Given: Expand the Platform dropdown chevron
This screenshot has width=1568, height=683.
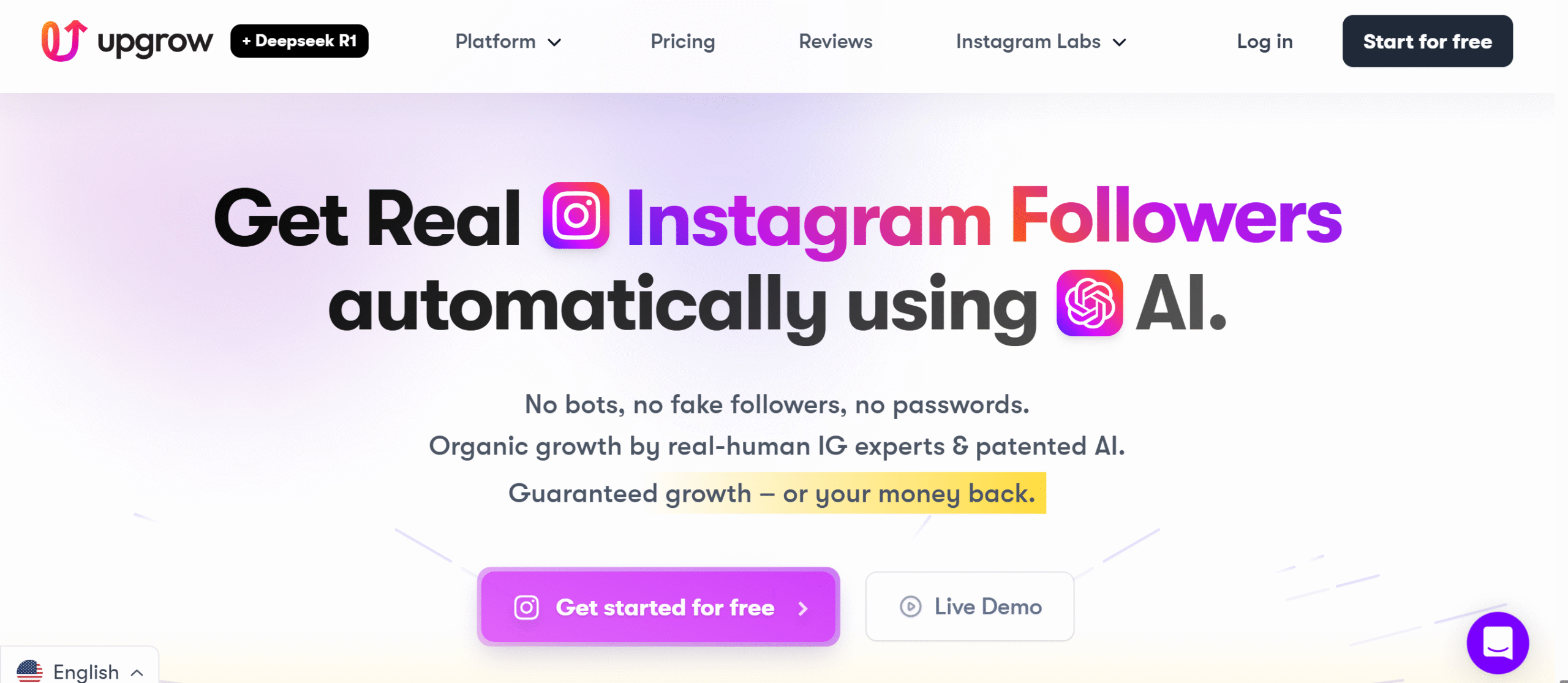Looking at the screenshot, I should (554, 42).
